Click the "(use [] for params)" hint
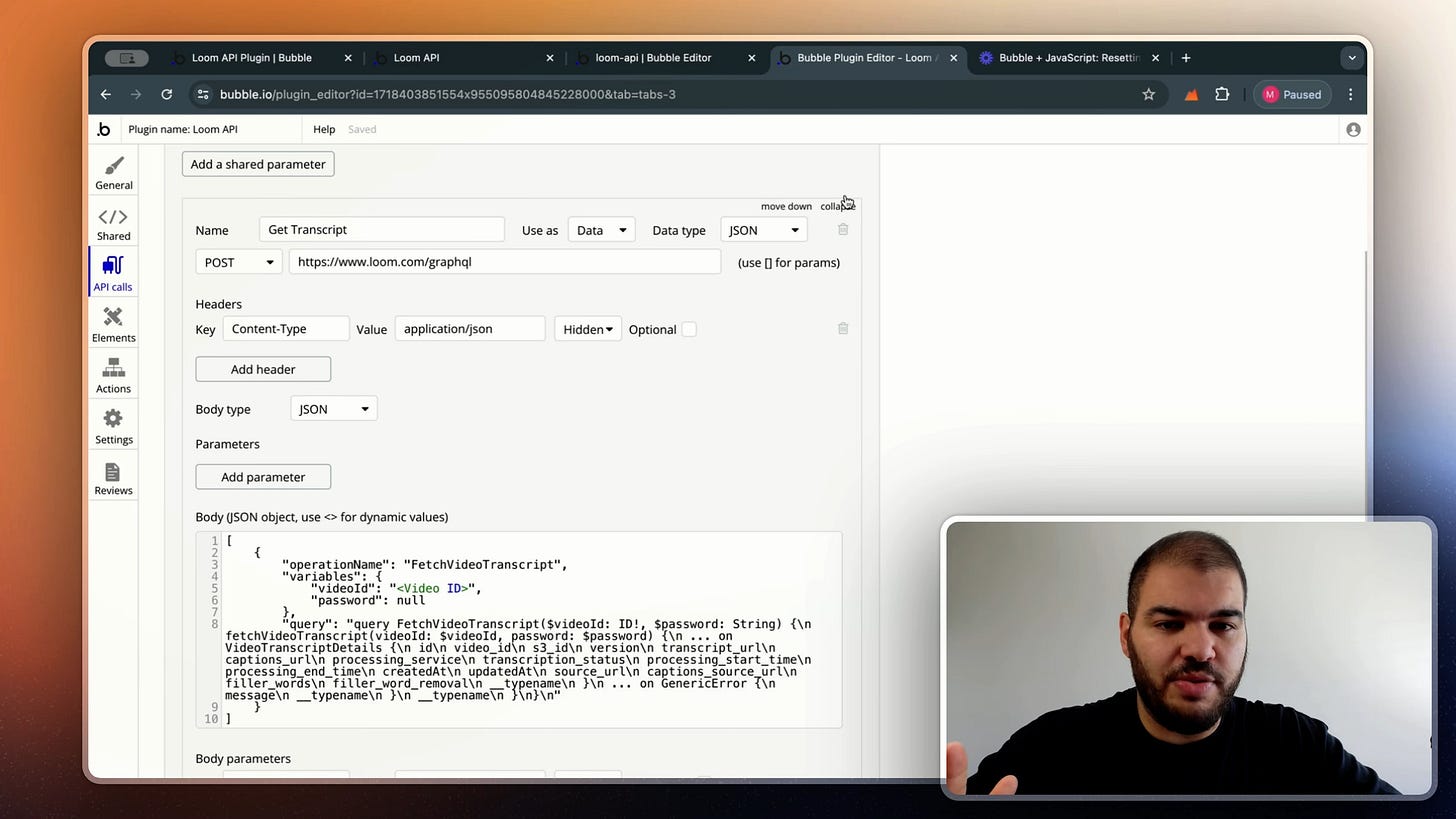The width and height of the screenshot is (1456, 819). click(789, 263)
